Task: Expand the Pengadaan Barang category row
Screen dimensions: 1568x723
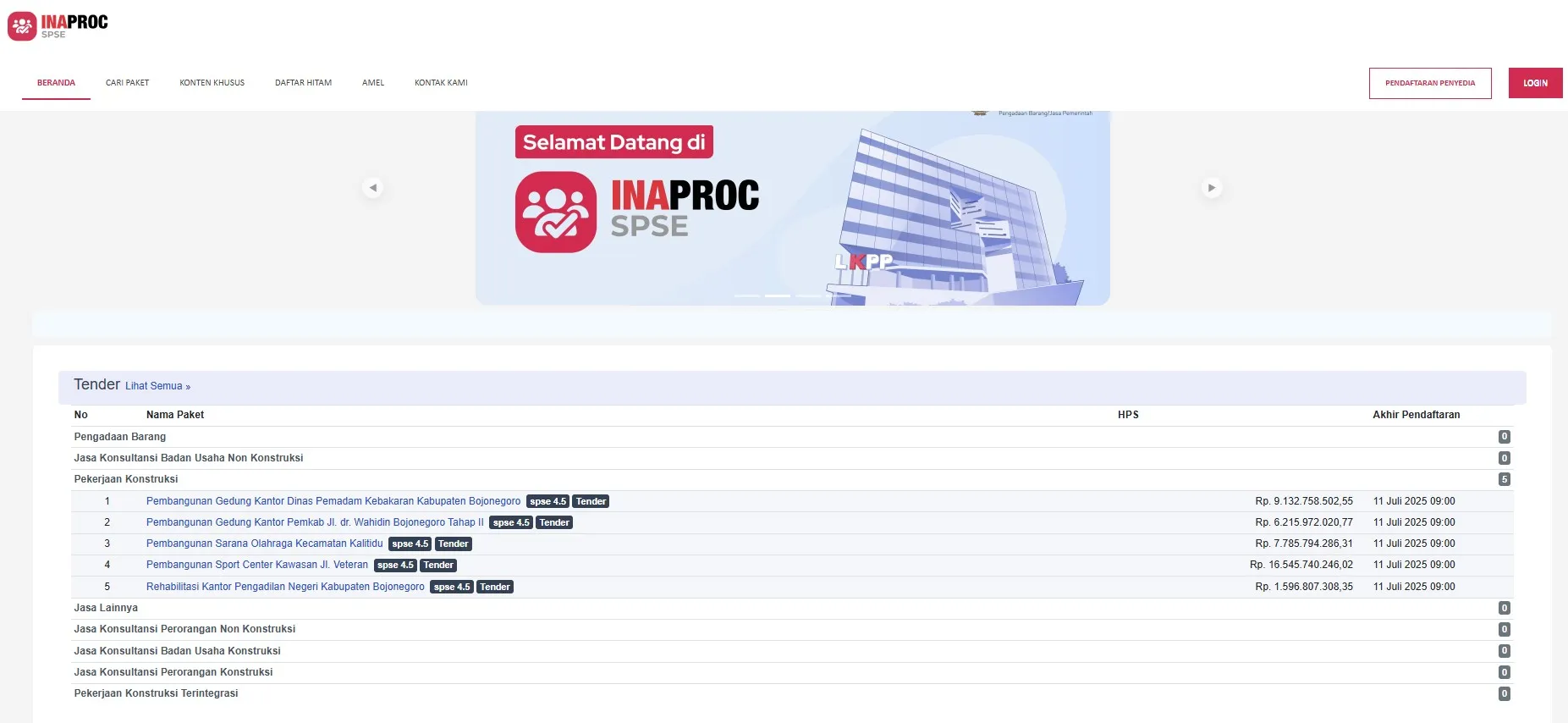Action: click(120, 437)
